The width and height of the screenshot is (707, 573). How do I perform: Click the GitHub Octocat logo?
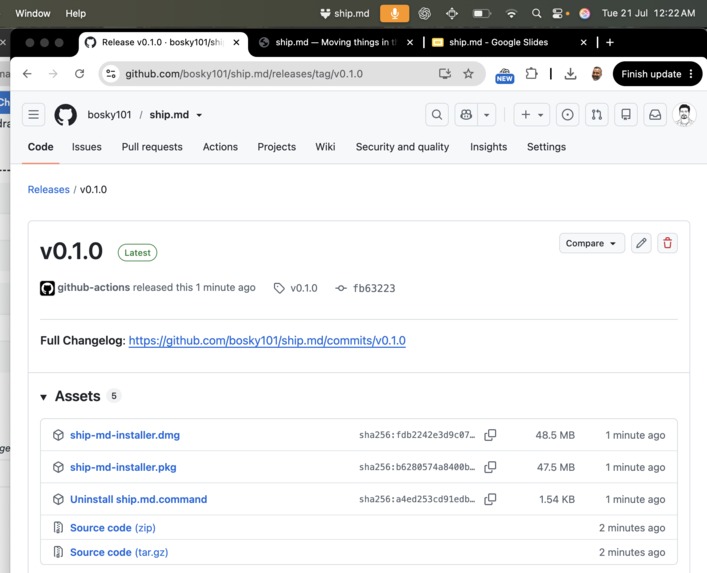pyautogui.click(x=66, y=115)
